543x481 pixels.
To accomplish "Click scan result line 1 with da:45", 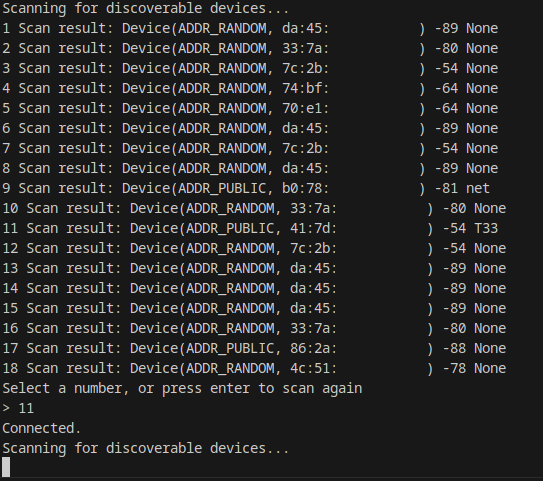I will [x=250, y=28].
